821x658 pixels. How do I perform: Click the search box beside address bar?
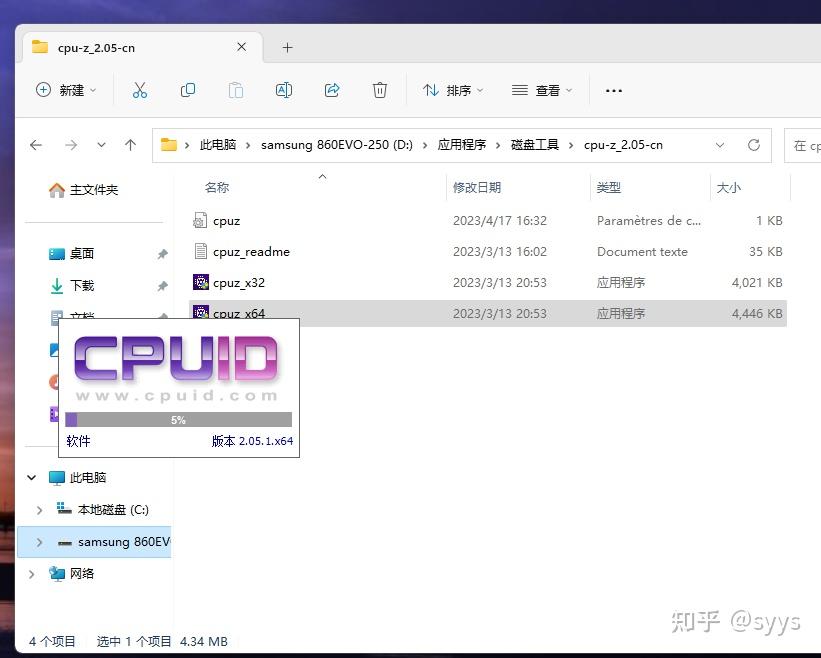click(x=803, y=146)
